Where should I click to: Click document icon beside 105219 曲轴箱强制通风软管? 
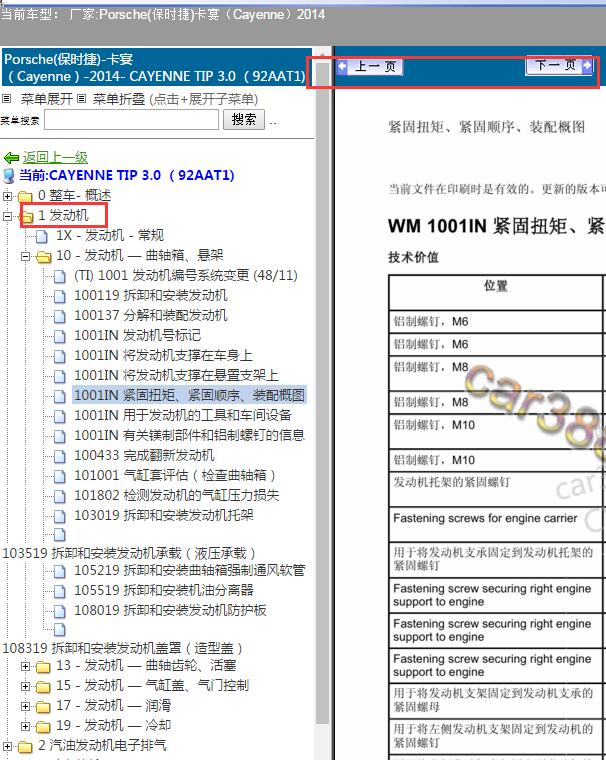click(60, 571)
